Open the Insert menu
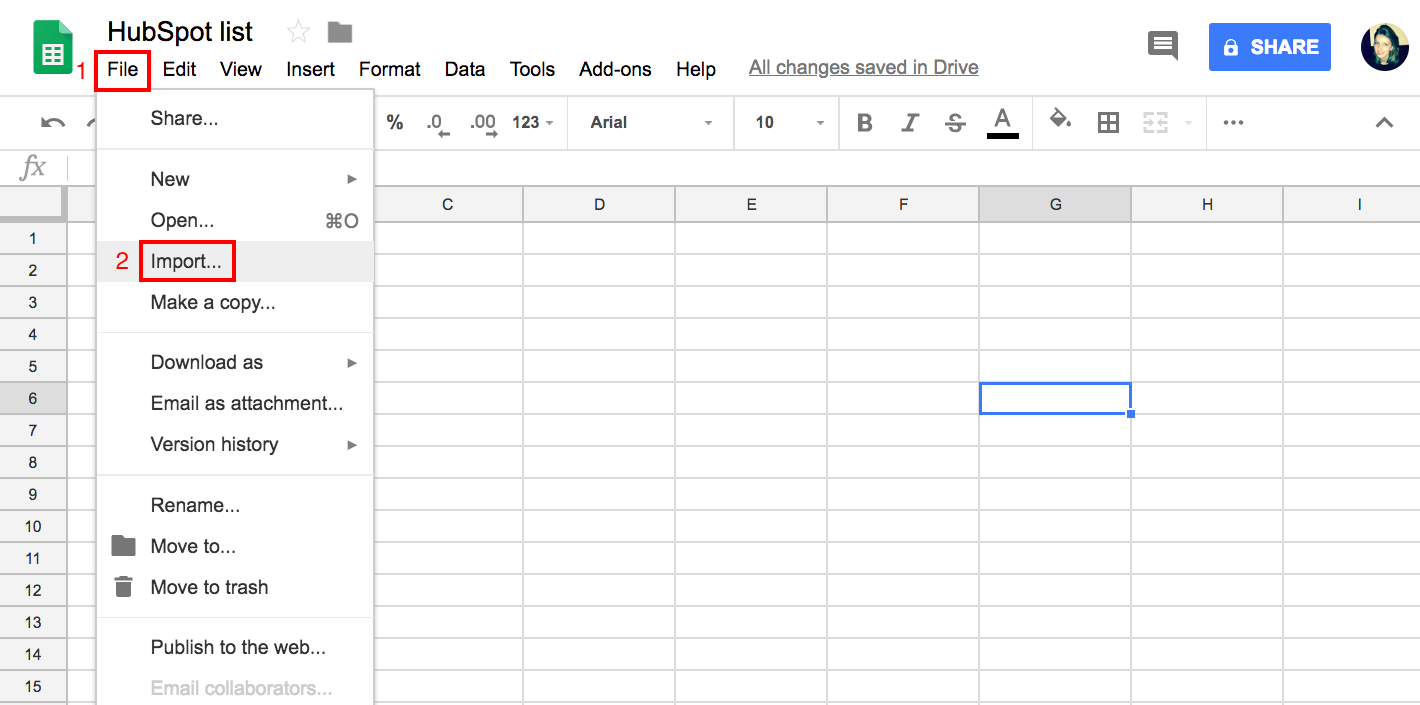The image size is (1420, 705). [310, 70]
